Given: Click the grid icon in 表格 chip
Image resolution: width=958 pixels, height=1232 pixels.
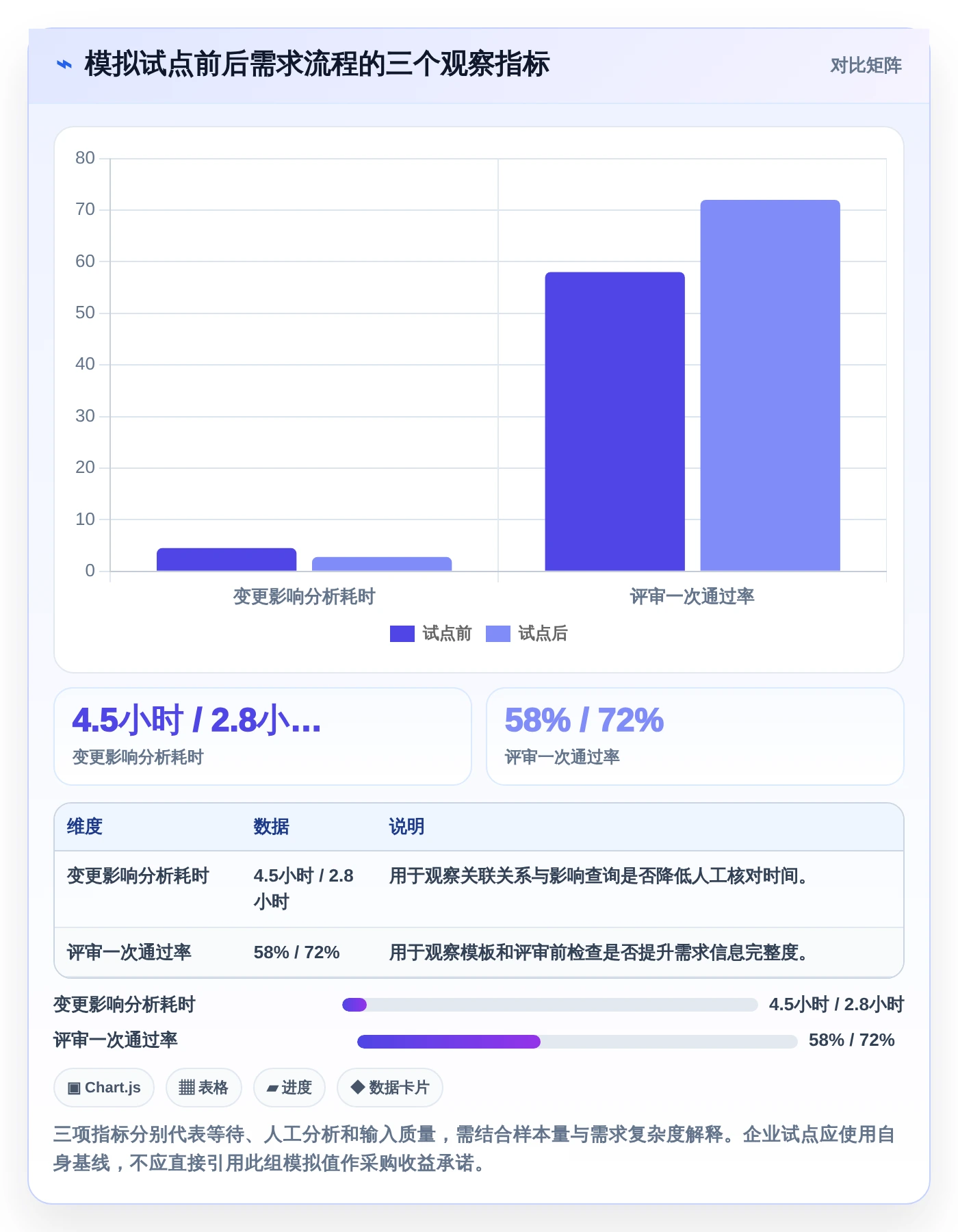Looking at the screenshot, I should pyautogui.click(x=187, y=1088).
